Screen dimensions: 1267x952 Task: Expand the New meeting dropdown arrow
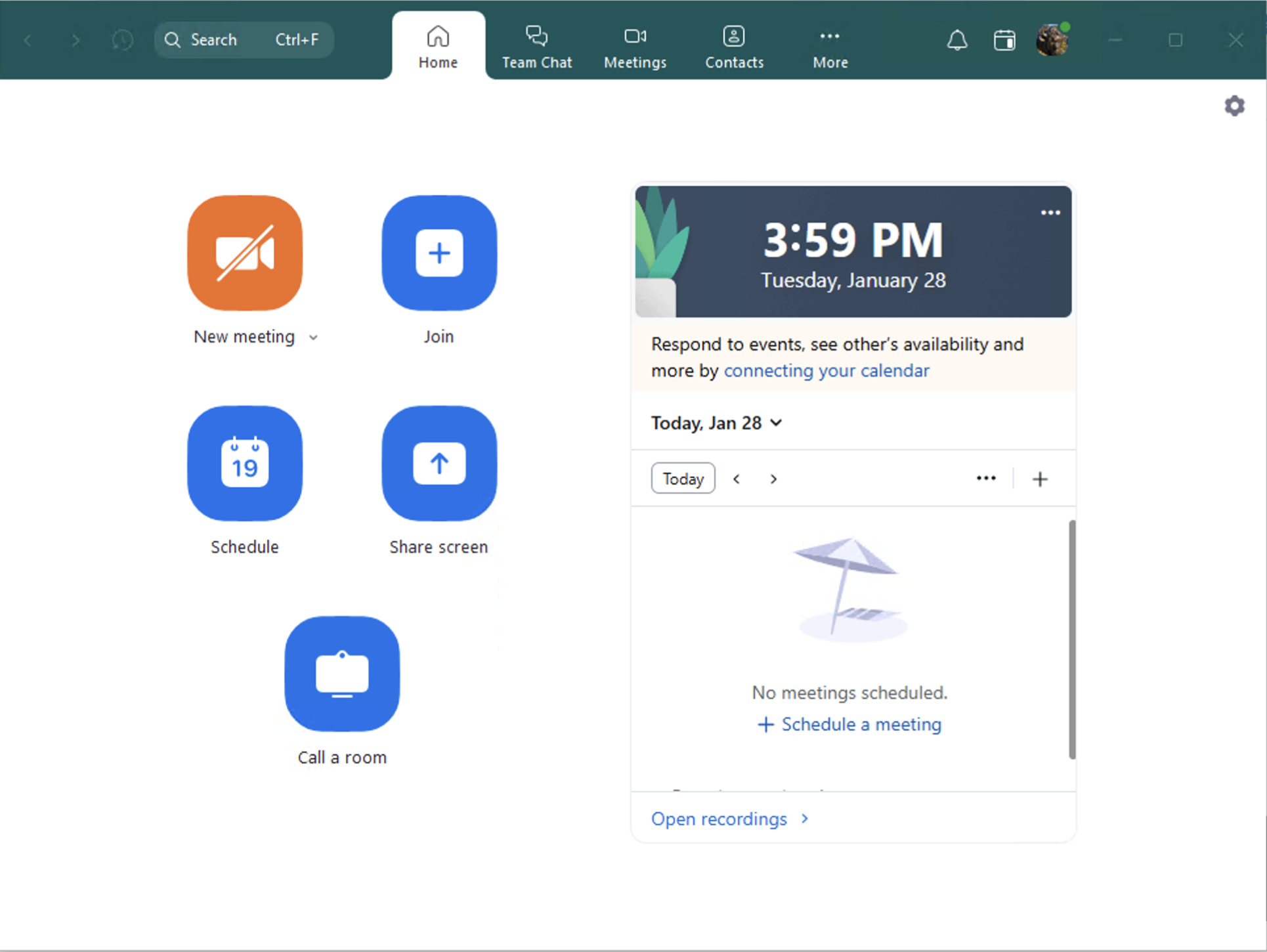pos(314,337)
